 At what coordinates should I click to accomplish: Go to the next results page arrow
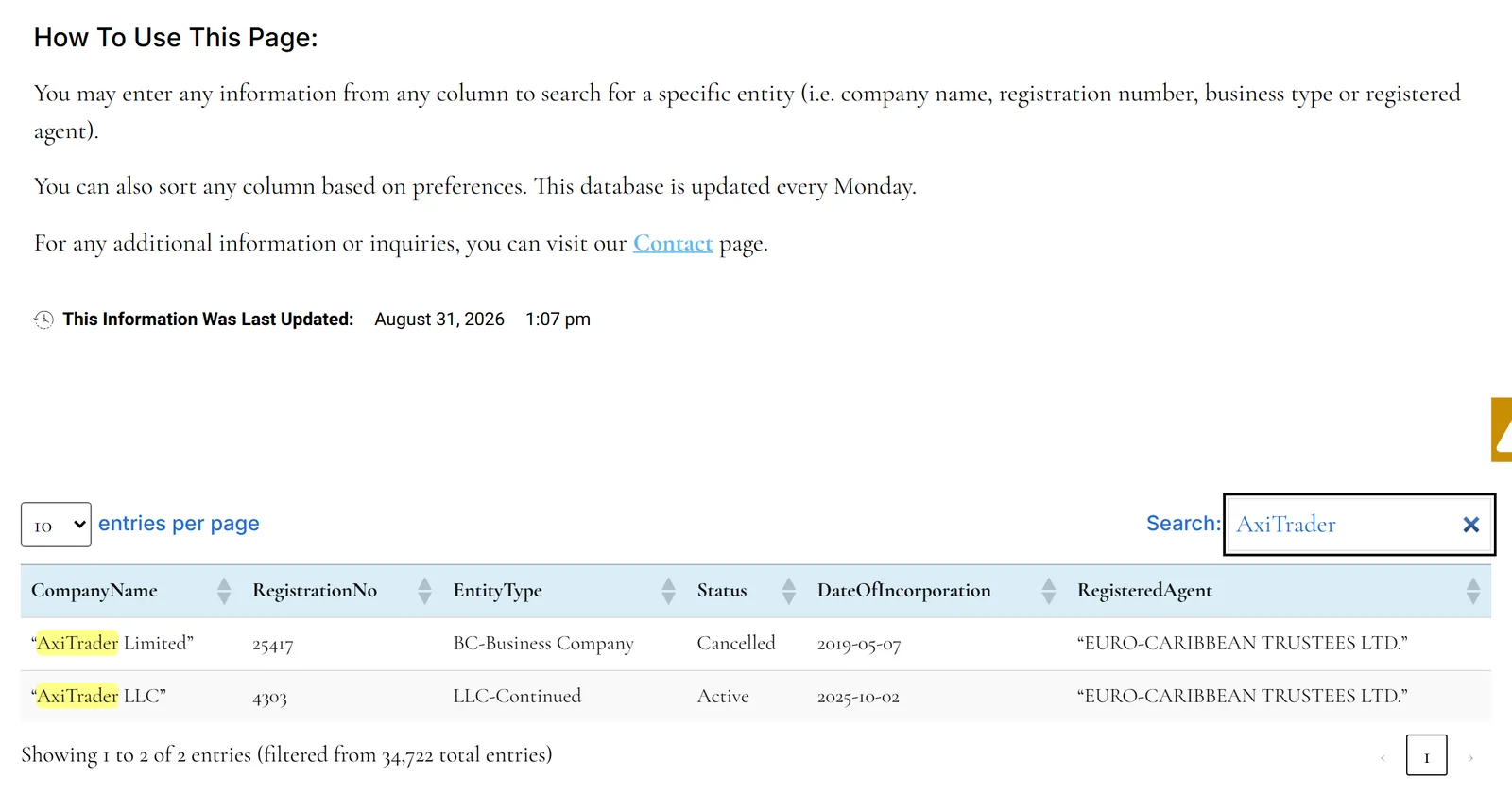tap(1470, 757)
